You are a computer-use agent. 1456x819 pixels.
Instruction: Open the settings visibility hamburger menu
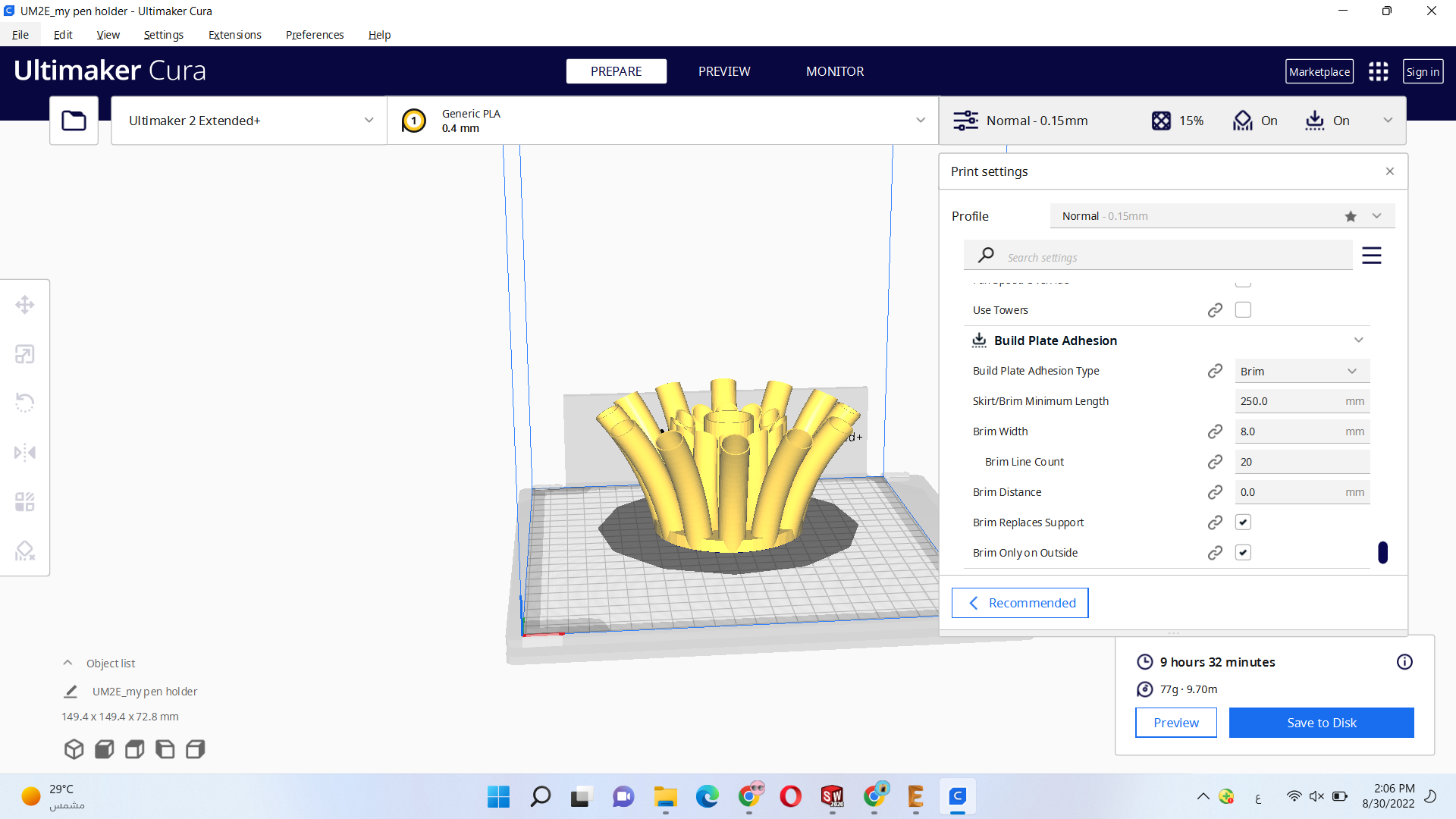click(1371, 256)
